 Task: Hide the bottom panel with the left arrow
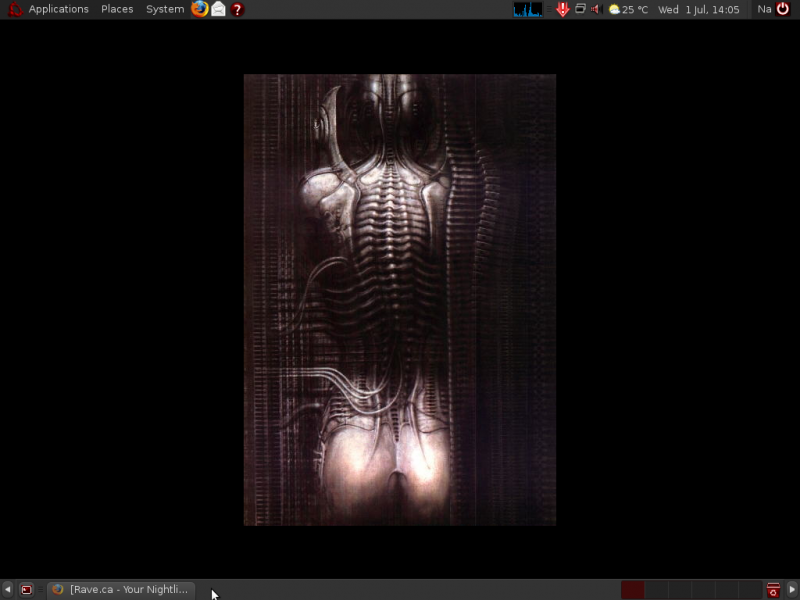(7, 590)
